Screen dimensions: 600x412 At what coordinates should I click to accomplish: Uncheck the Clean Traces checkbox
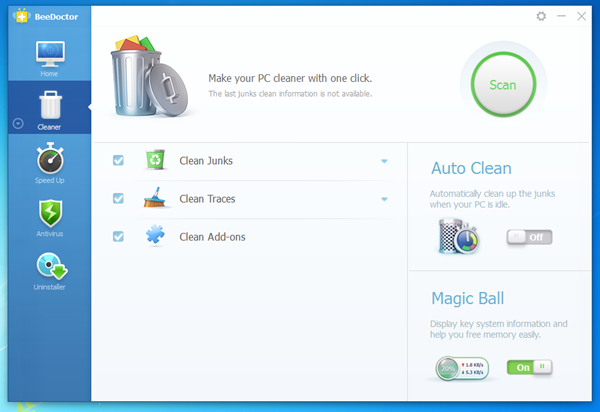click(x=118, y=199)
